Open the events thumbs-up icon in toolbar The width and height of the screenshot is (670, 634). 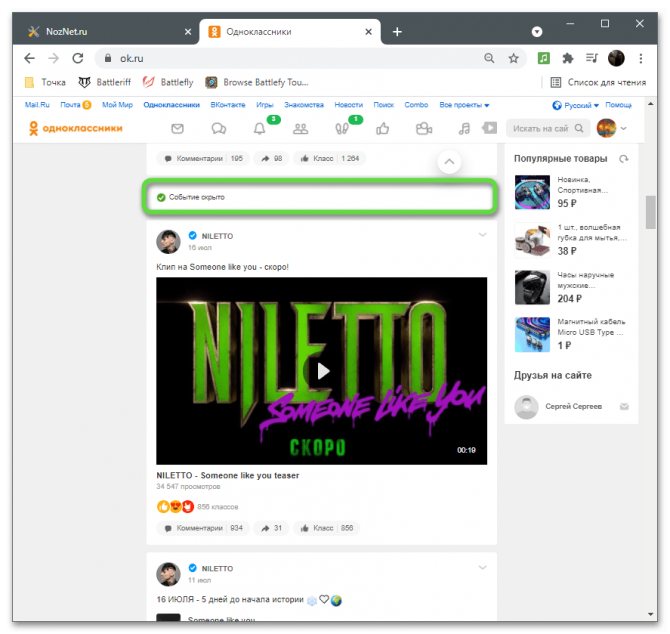(x=382, y=129)
